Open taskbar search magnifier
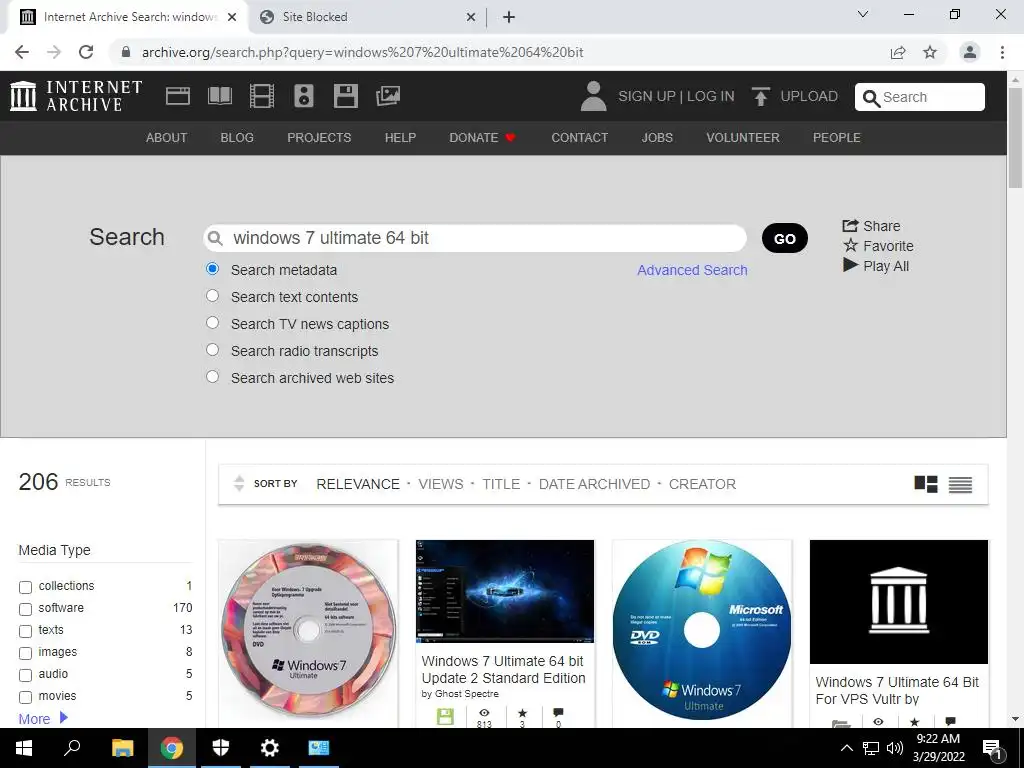Image resolution: width=1024 pixels, height=768 pixels. [x=72, y=748]
